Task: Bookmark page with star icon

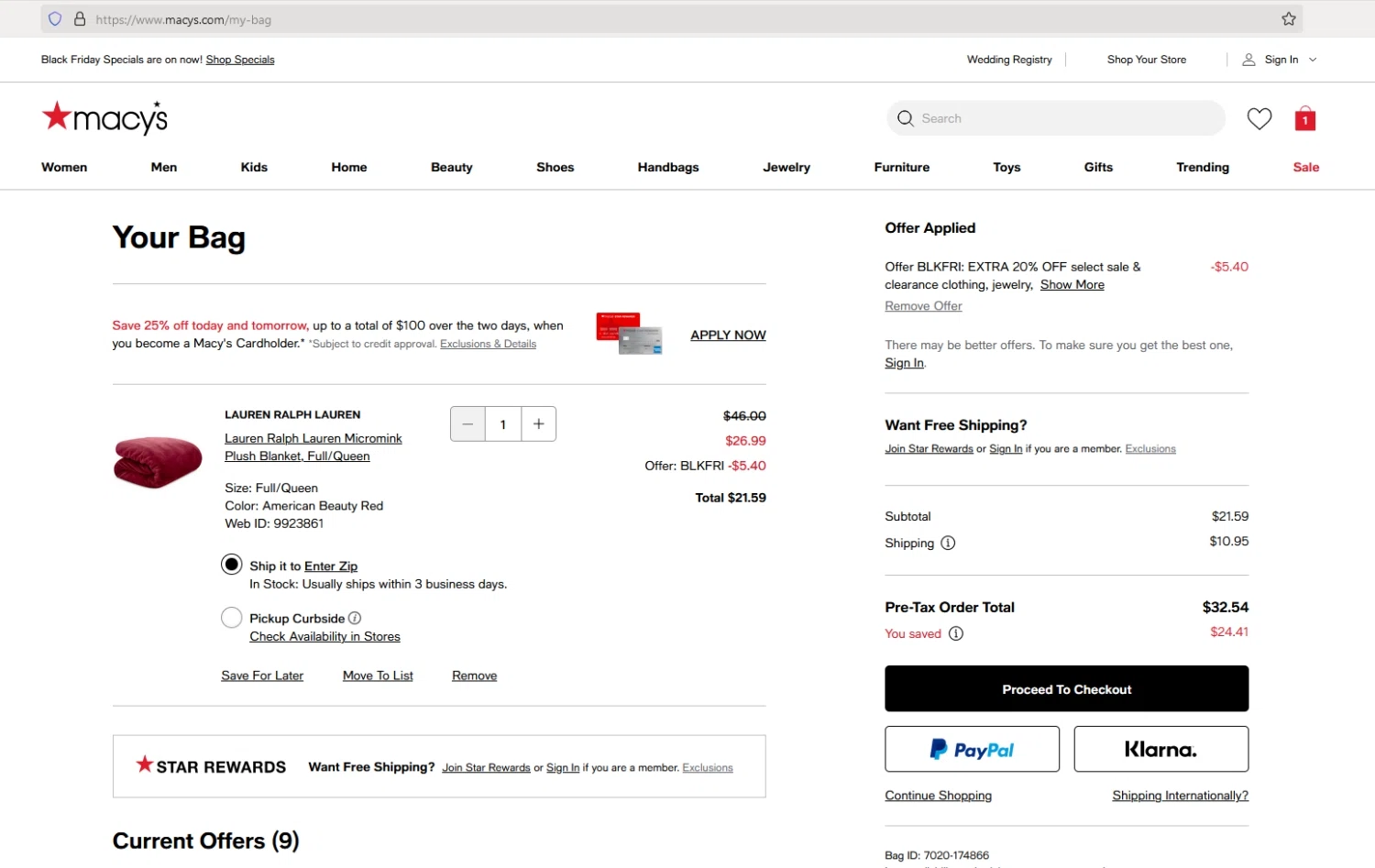Action: [x=1289, y=19]
